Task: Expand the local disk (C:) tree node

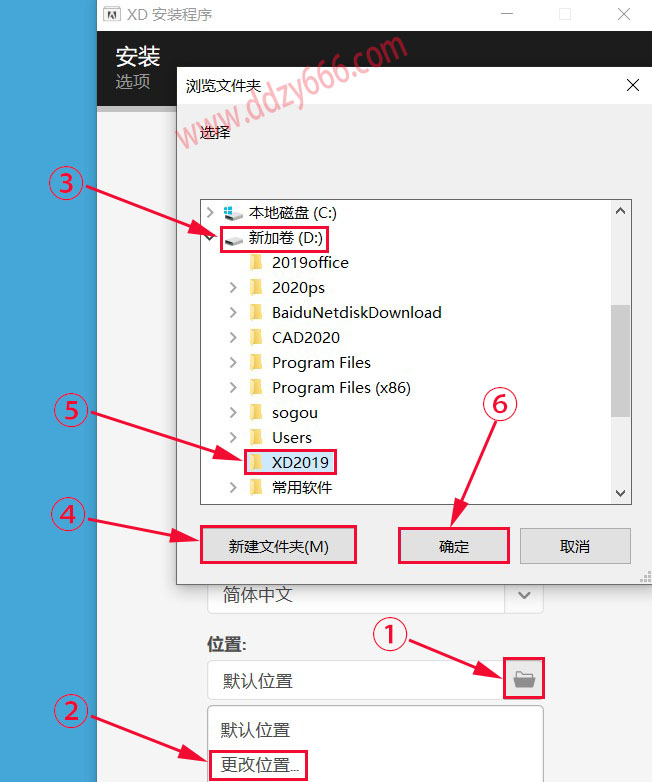Action: click(x=209, y=212)
